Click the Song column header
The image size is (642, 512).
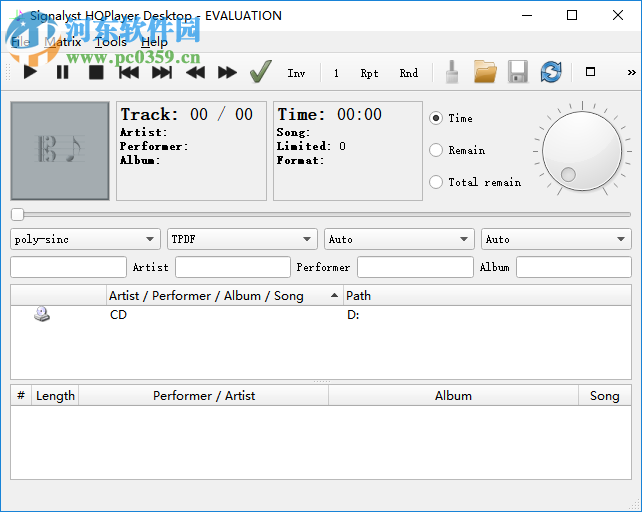(x=605, y=396)
